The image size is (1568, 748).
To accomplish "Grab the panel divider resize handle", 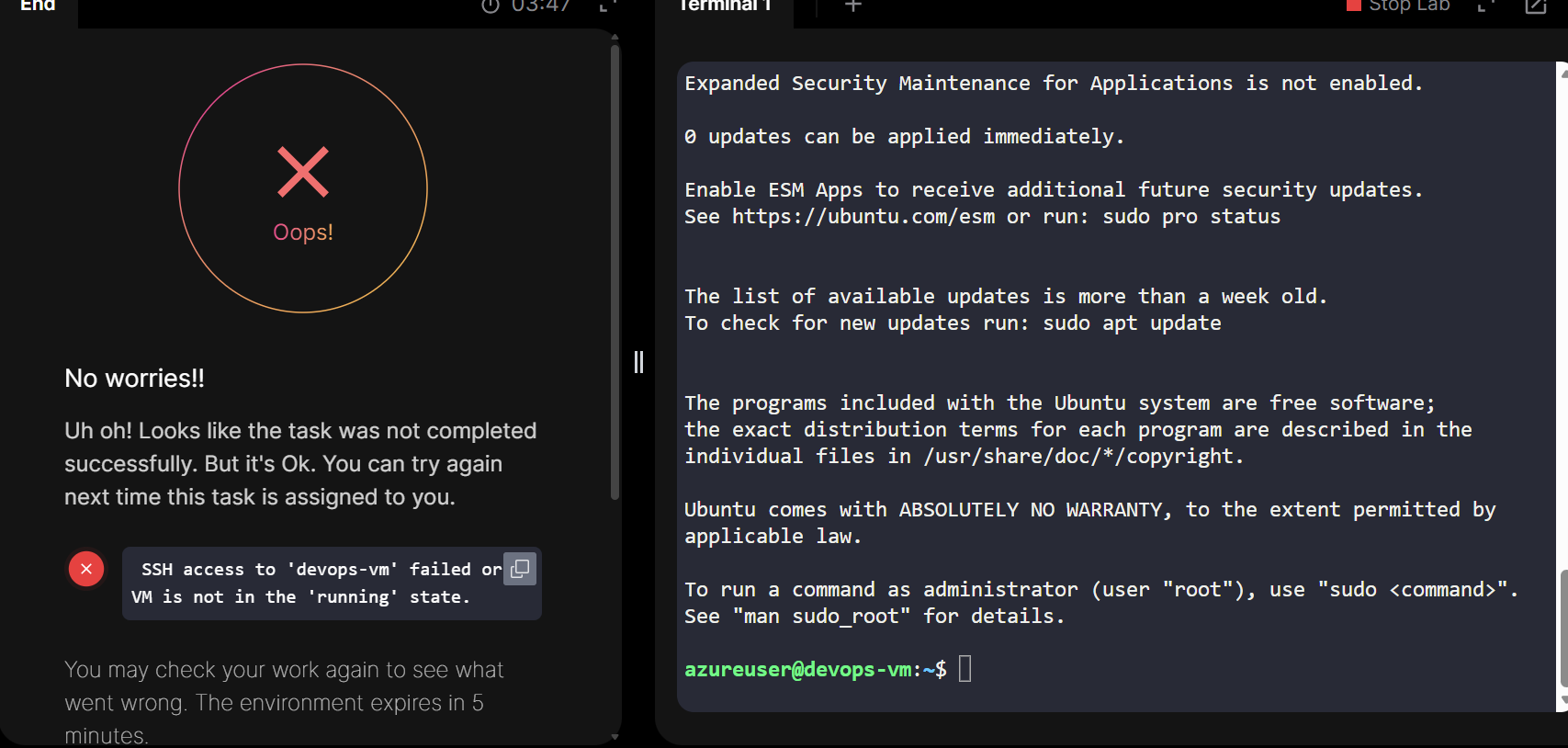I will coord(638,362).
